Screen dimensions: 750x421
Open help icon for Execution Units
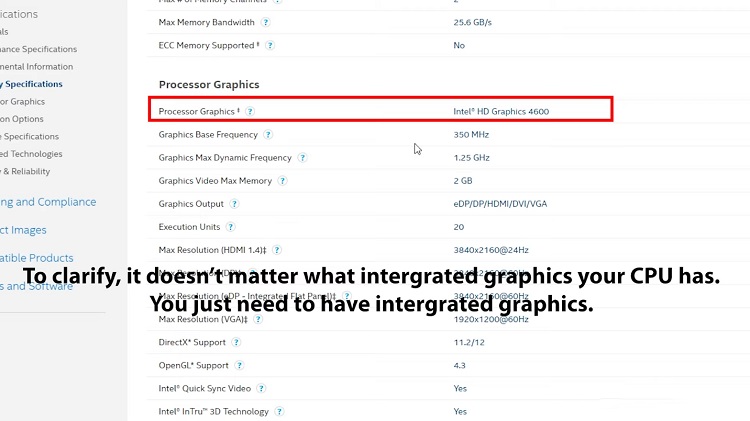(x=231, y=227)
